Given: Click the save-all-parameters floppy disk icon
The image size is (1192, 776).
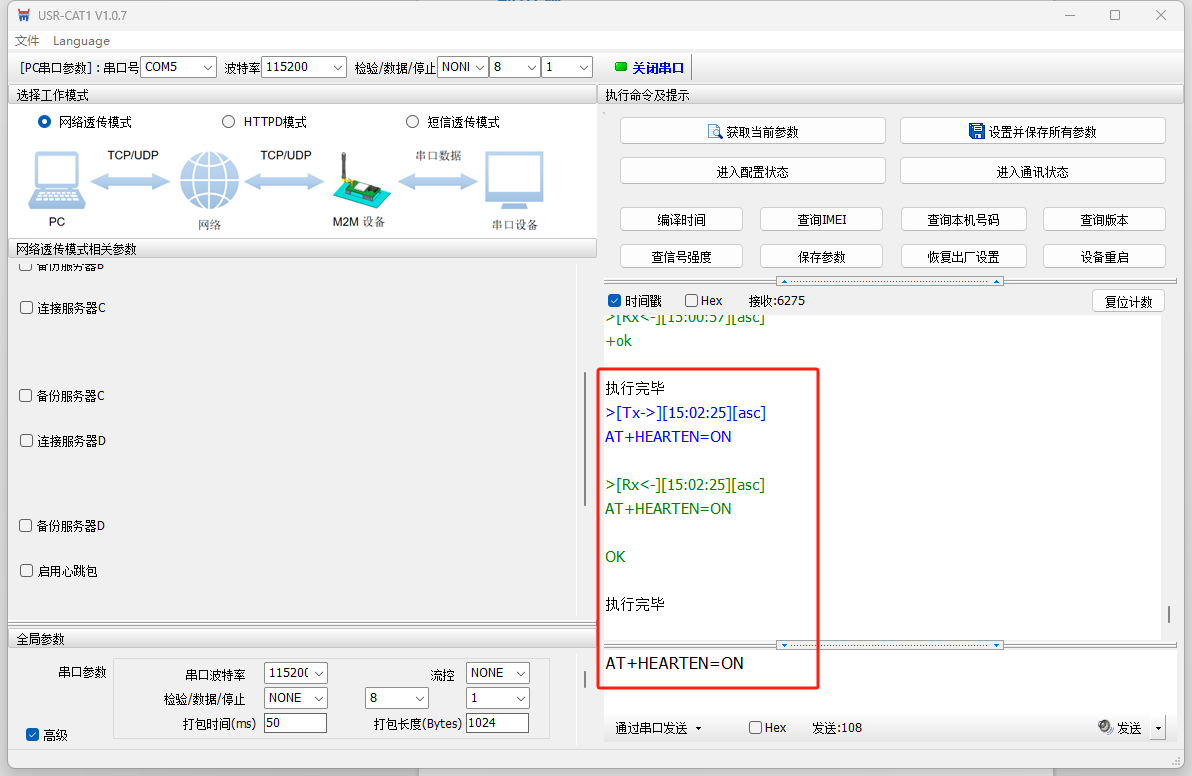Looking at the screenshot, I should point(977,131).
